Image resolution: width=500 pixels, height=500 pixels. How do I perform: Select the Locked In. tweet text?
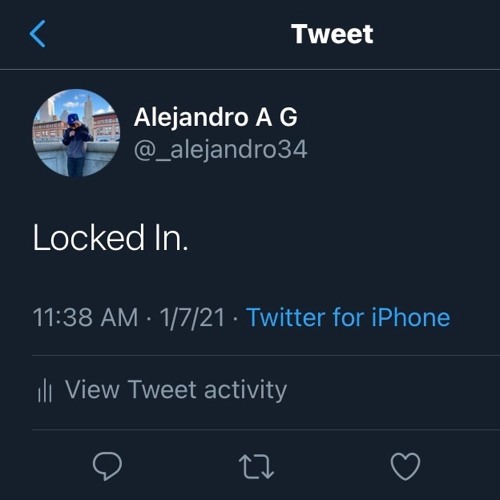110,237
